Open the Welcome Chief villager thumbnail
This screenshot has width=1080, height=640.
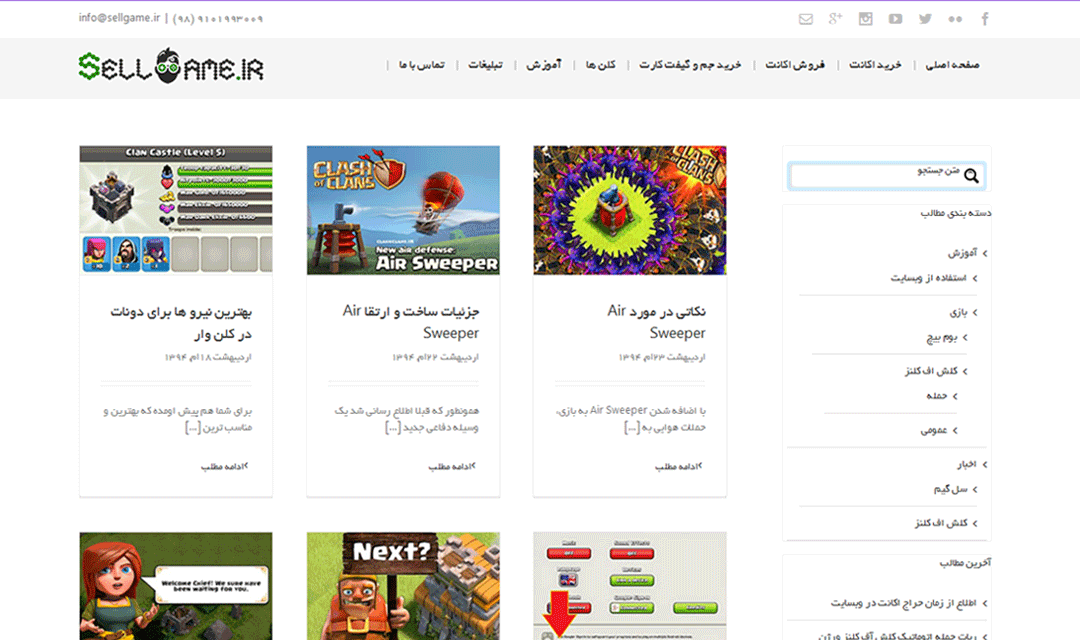click(176, 586)
